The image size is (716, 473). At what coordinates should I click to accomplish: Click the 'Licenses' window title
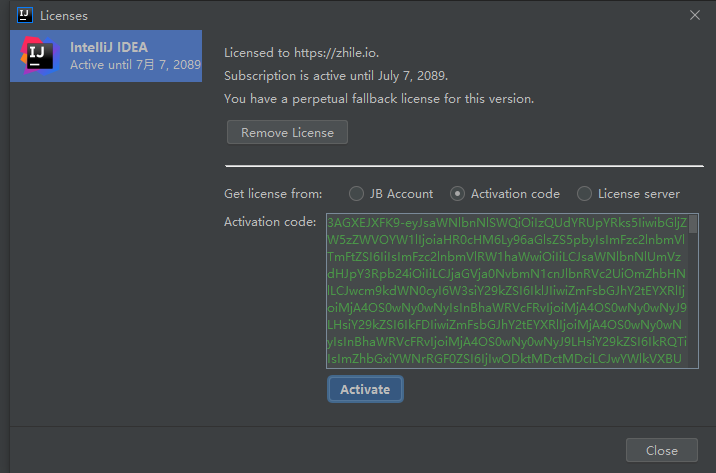pyautogui.click(x=64, y=16)
